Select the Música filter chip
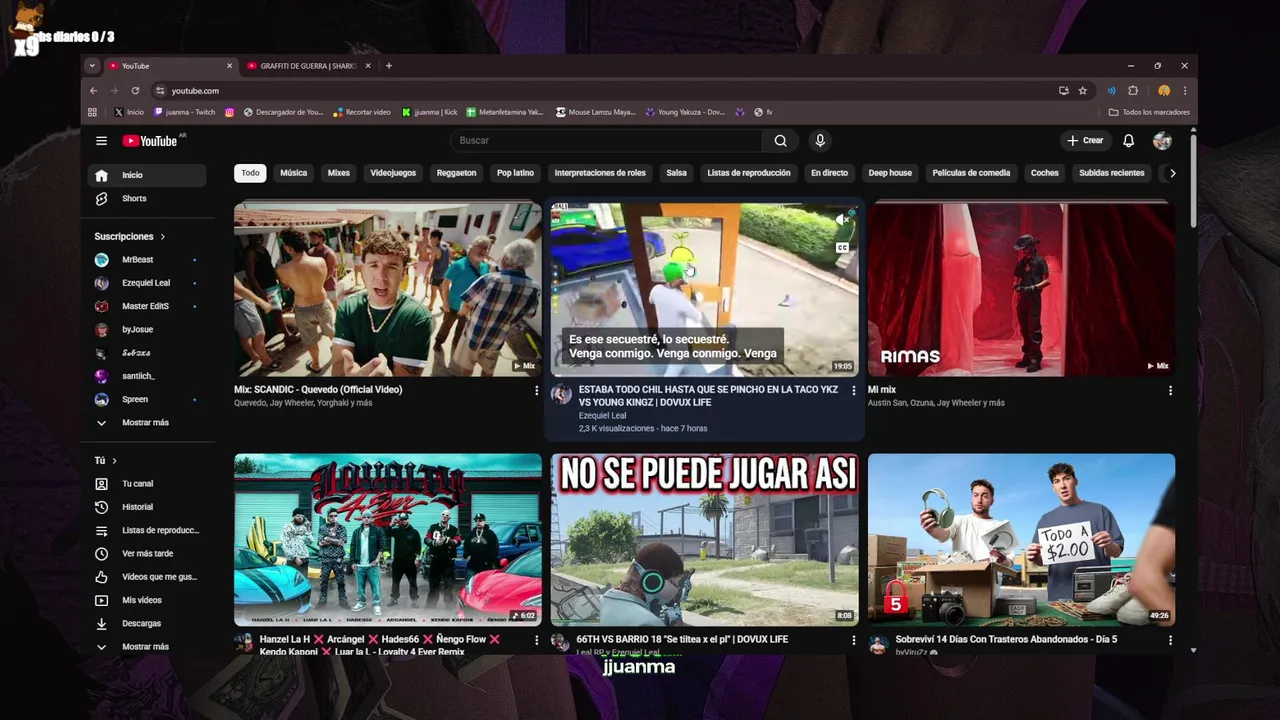 [x=294, y=173]
